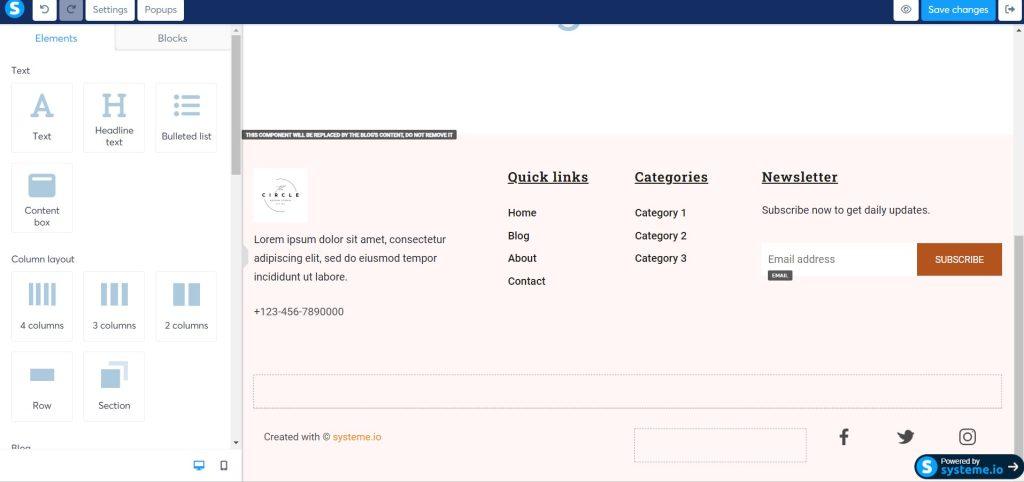This screenshot has height=482, width=1024.
Task: Click the blog content placeholder label
Action: click(x=349, y=135)
